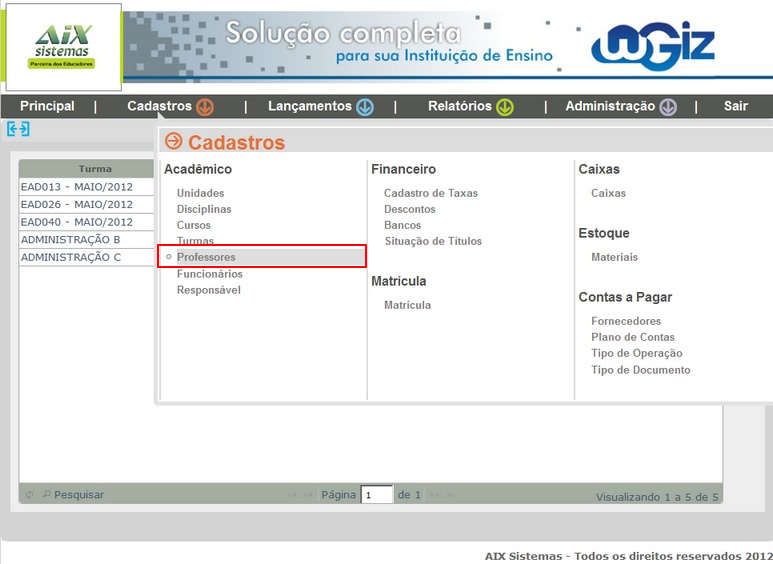
Task: Select Cadastro de Taxas under Financeiro
Action: [431, 193]
